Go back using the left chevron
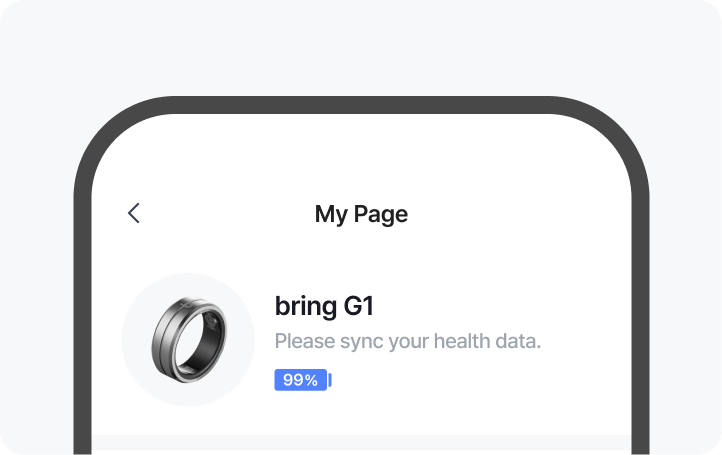This screenshot has width=722, height=455. (x=134, y=213)
